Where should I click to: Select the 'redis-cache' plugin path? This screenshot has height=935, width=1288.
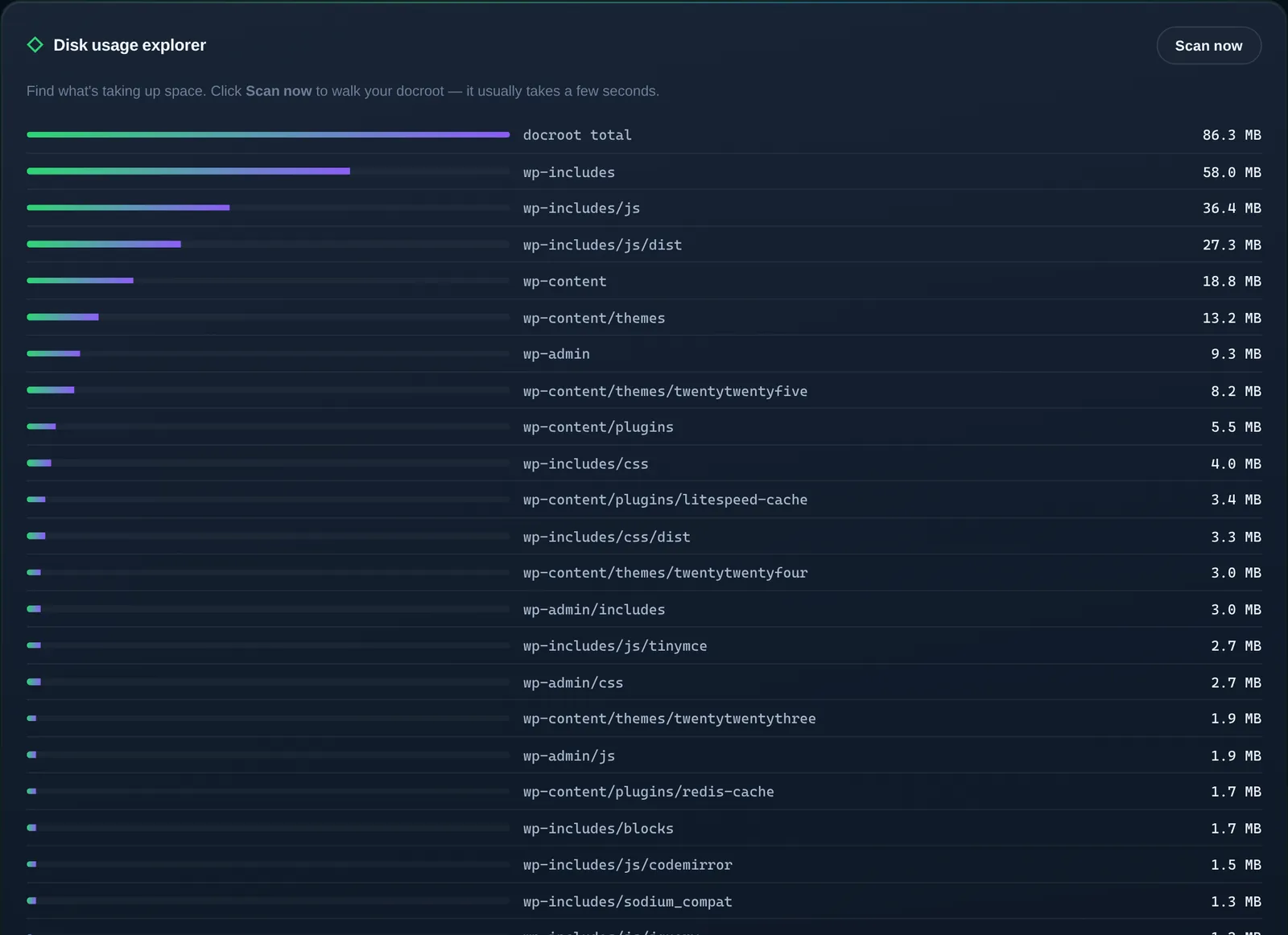(648, 792)
